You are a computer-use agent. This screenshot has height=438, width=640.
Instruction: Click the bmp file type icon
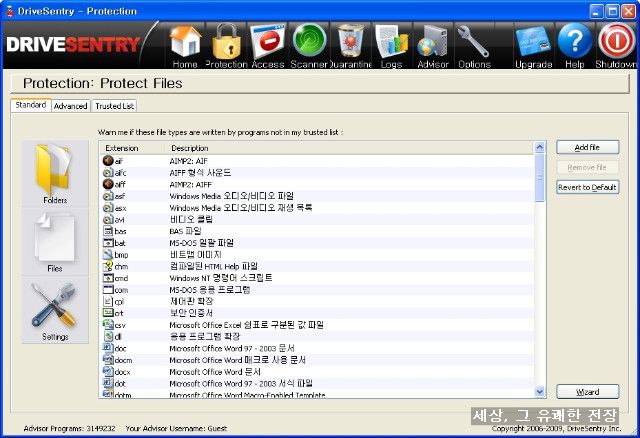[108, 255]
